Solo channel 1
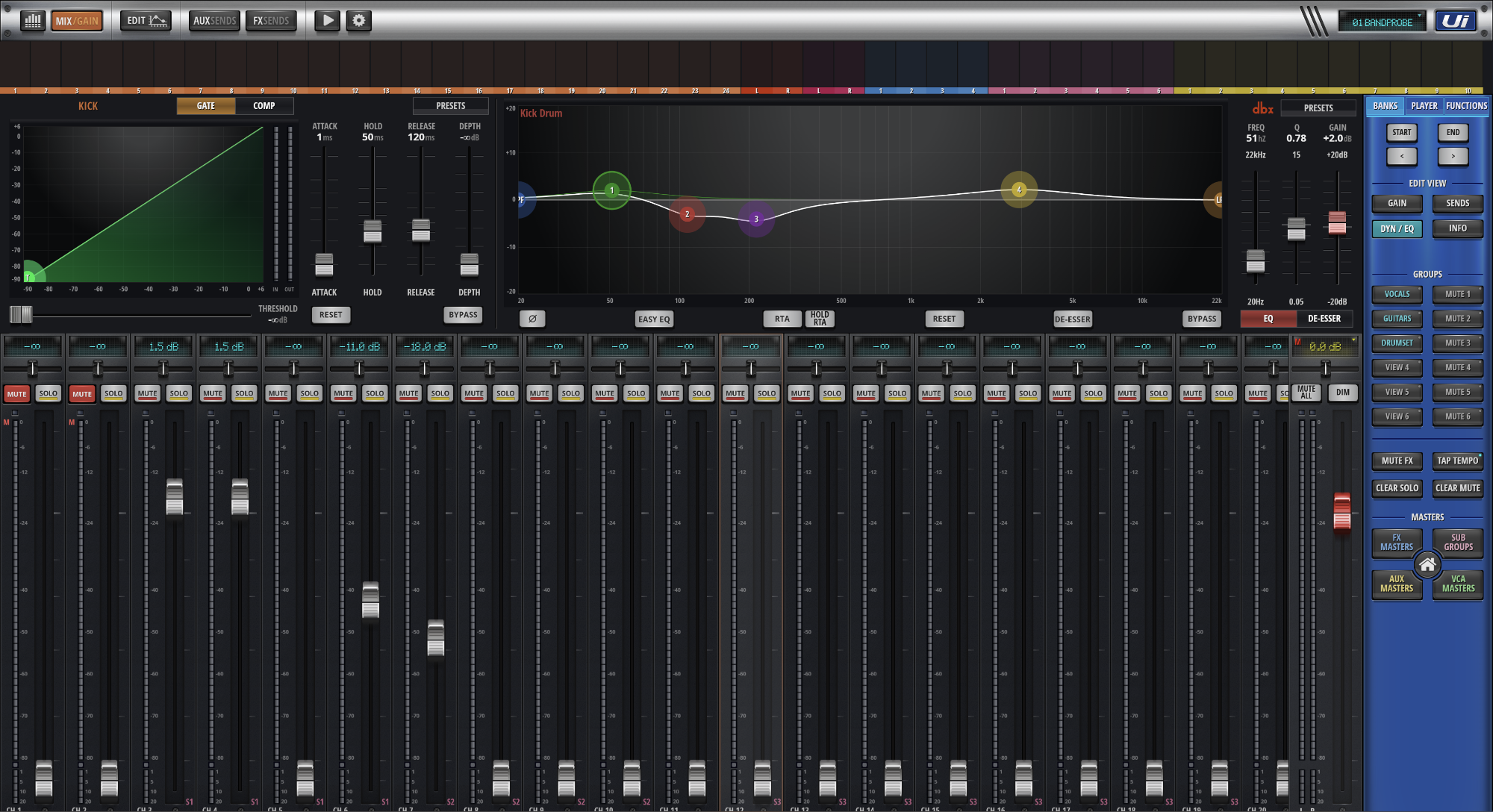This screenshot has width=1493, height=812. pyautogui.click(x=49, y=393)
